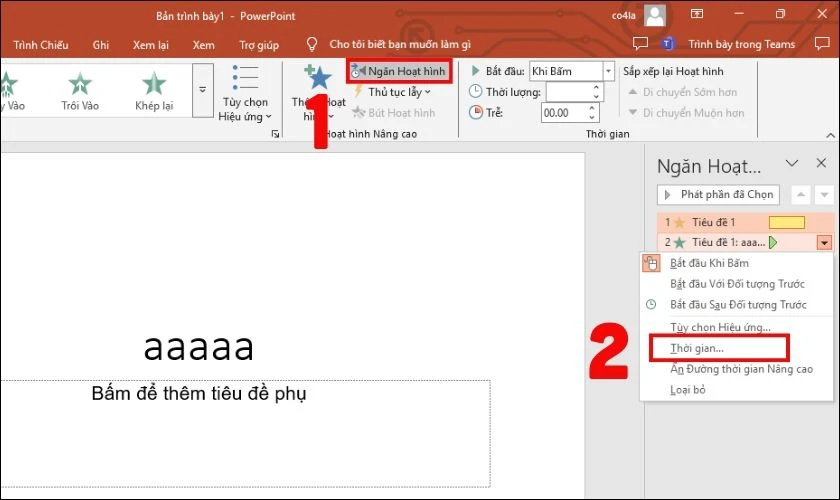840x500 pixels.
Task: Toggle the Ngăn Hoạt hình pane button
Action: [x=399, y=71]
